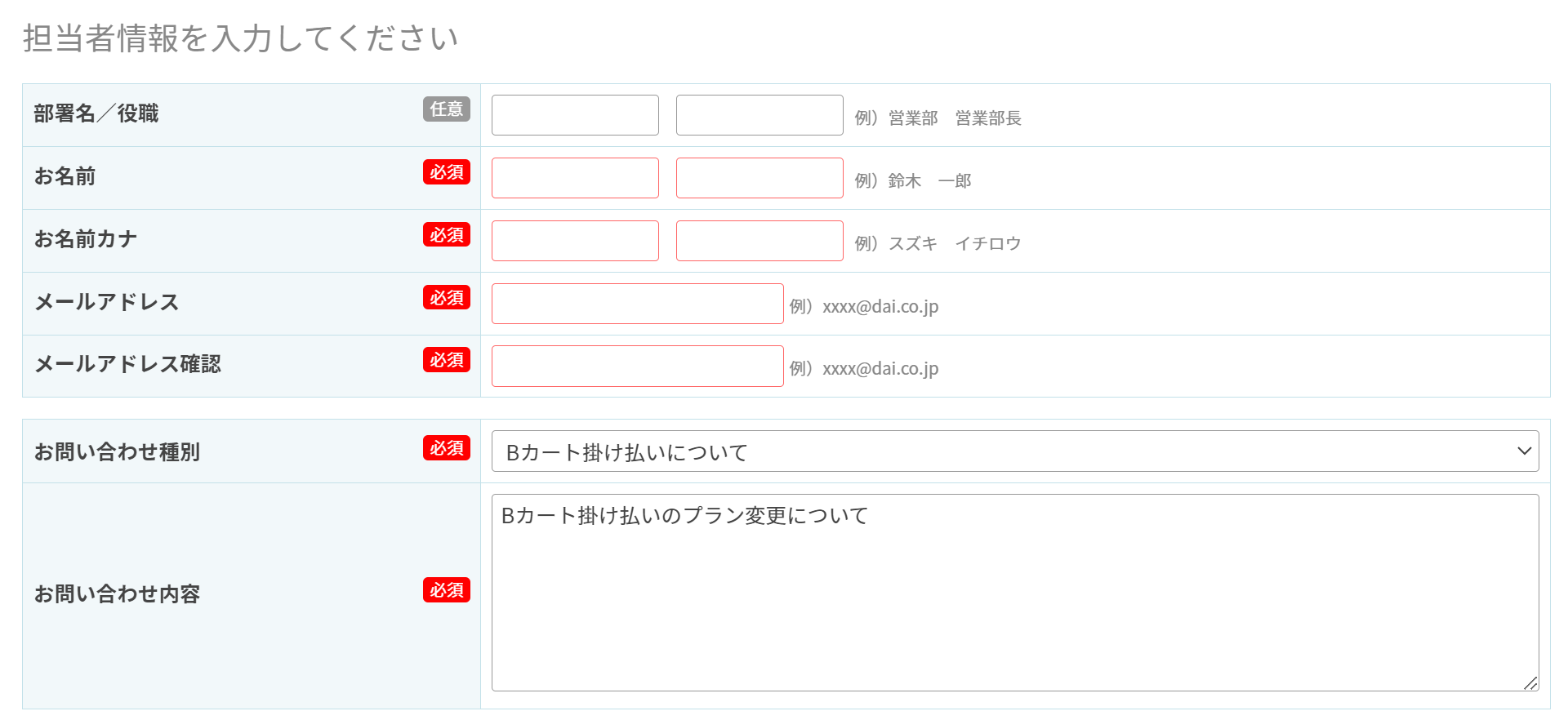
Task: Click the お問い合わせ種別 label
Action: (x=117, y=452)
